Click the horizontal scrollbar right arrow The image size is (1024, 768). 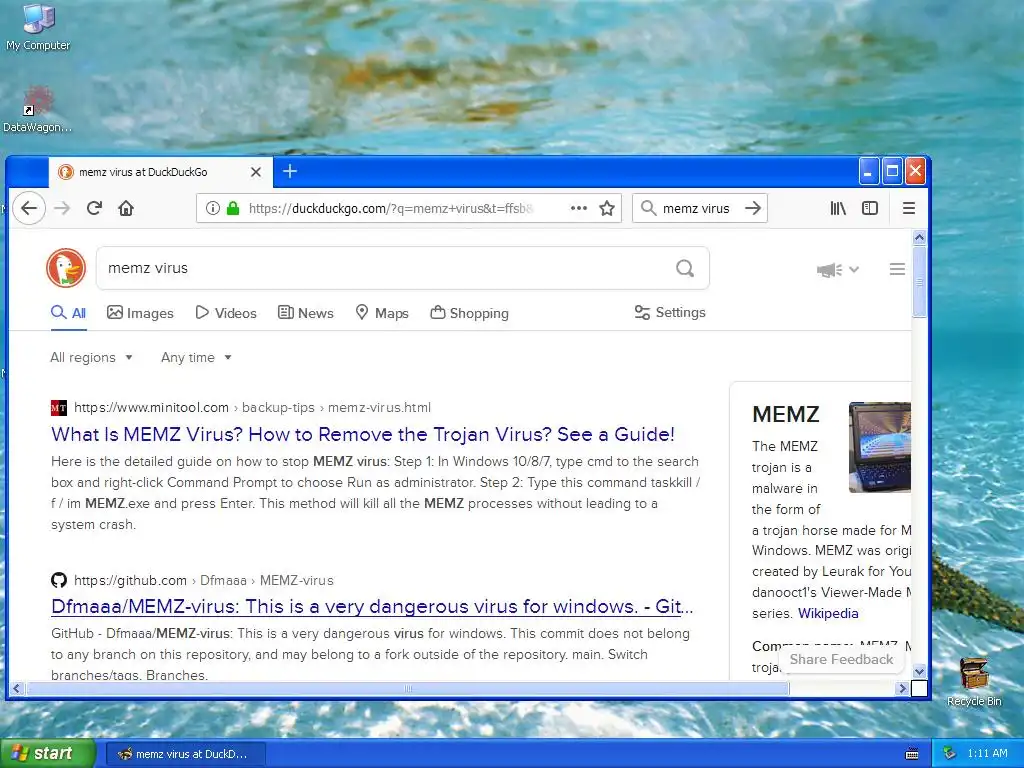point(903,688)
